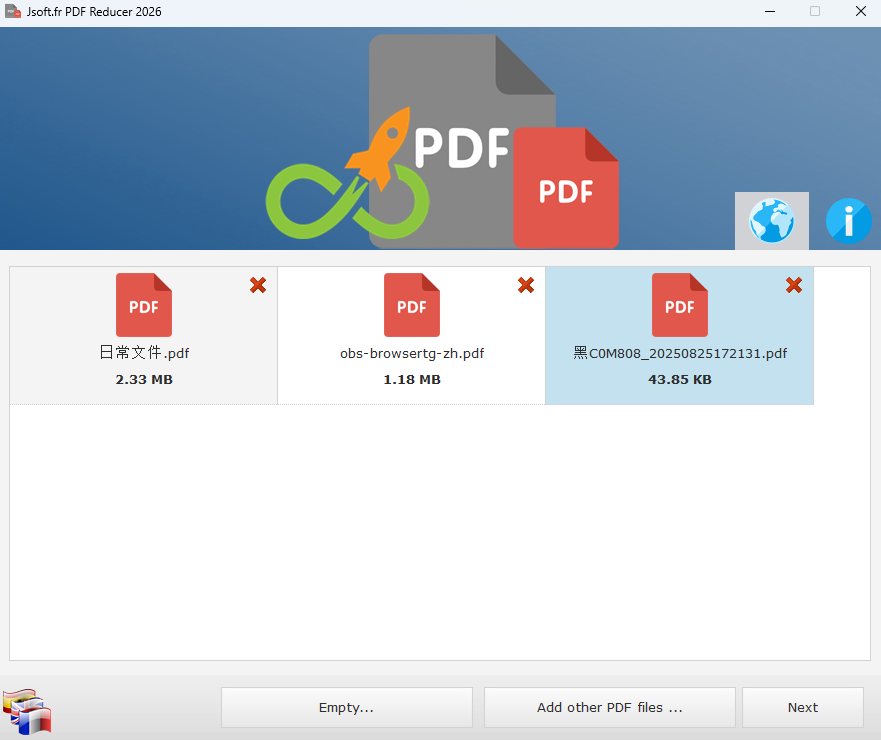The width and height of the screenshot is (881, 740).
Task: Click the rocket PDF logo in banner
Action: coord(440,145)
